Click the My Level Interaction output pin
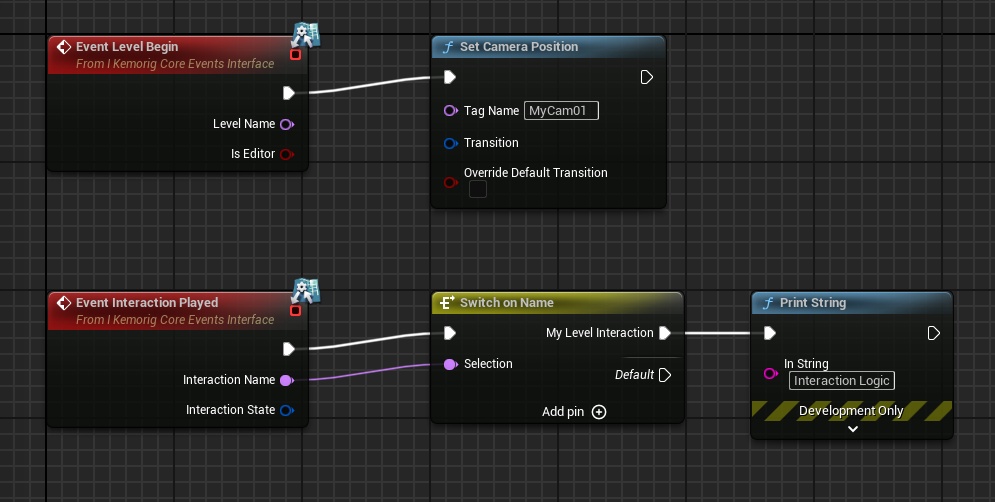Viewport: 995px width, 502px height. click(665, 333)
